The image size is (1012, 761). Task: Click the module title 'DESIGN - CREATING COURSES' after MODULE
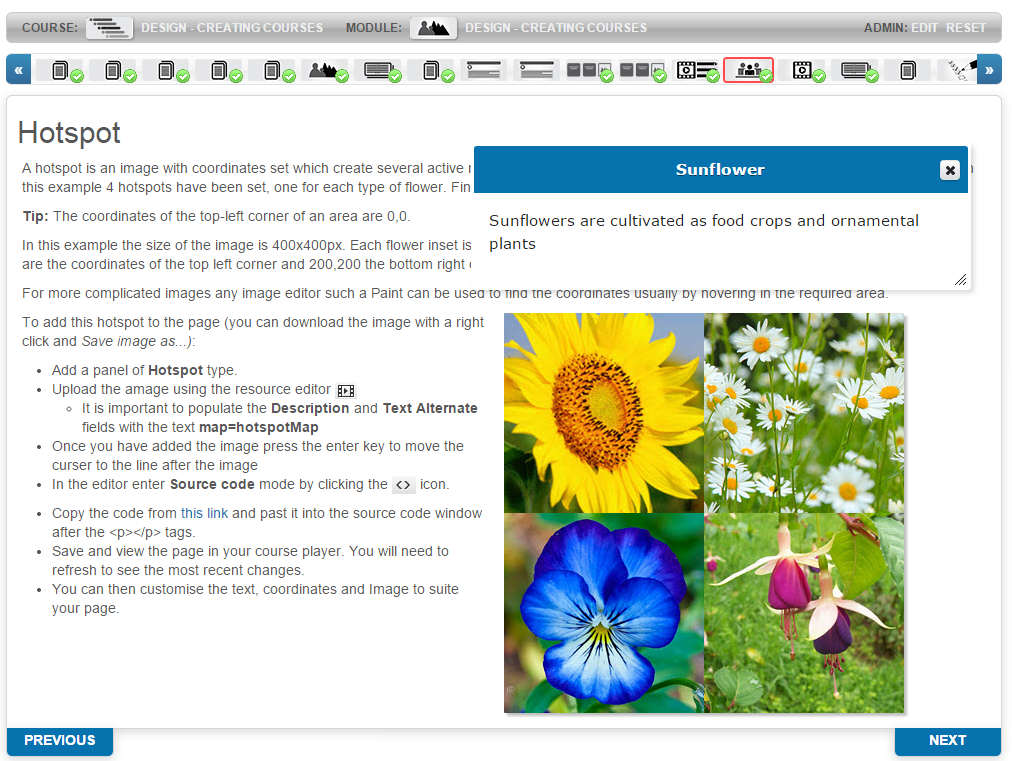[x=556, y=28]
